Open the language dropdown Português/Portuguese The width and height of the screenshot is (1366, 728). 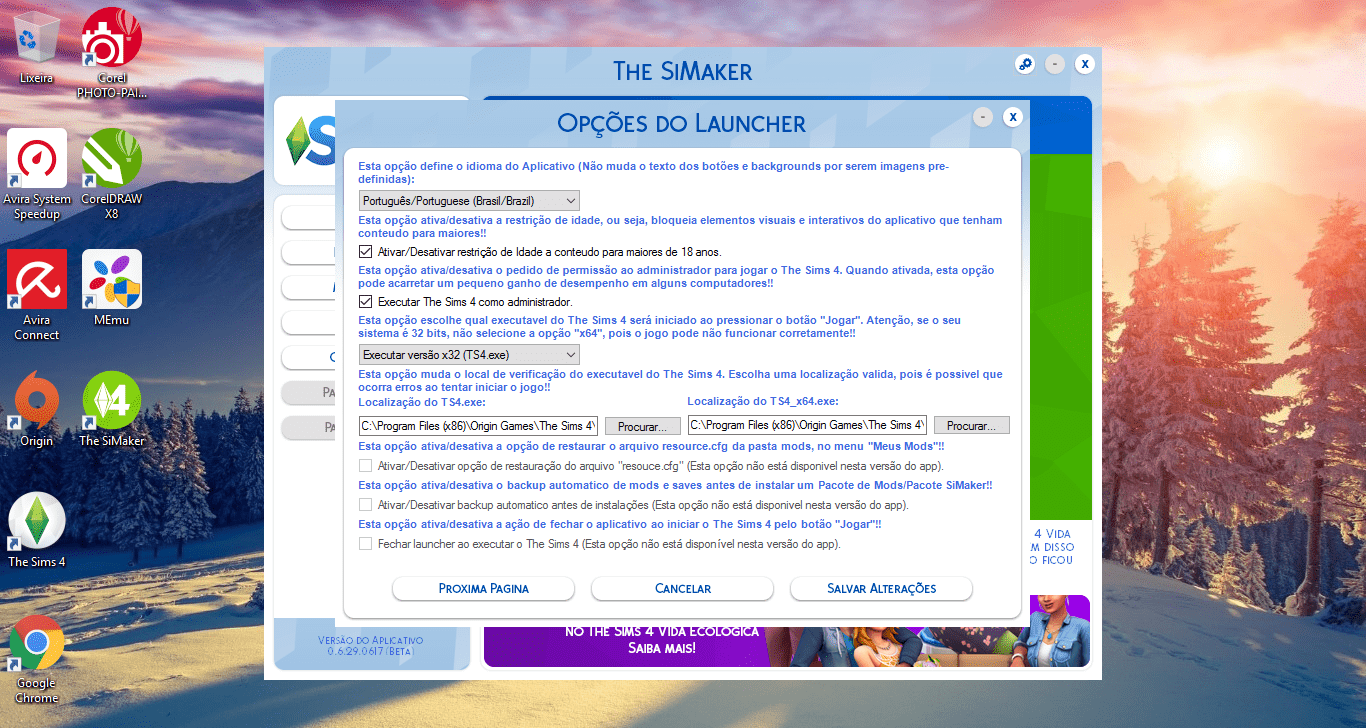469,201
